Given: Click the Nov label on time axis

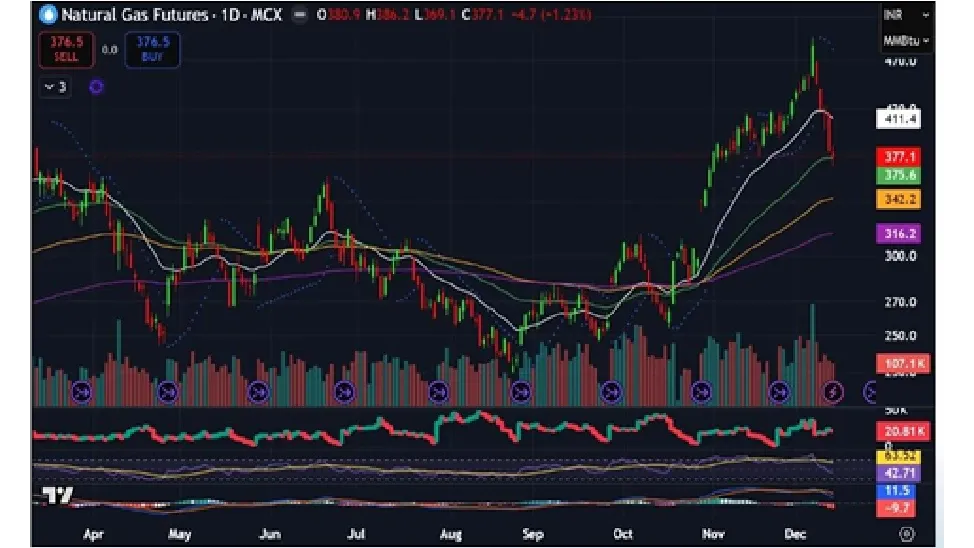Looking at the screenshot, I should pos(713,534).
